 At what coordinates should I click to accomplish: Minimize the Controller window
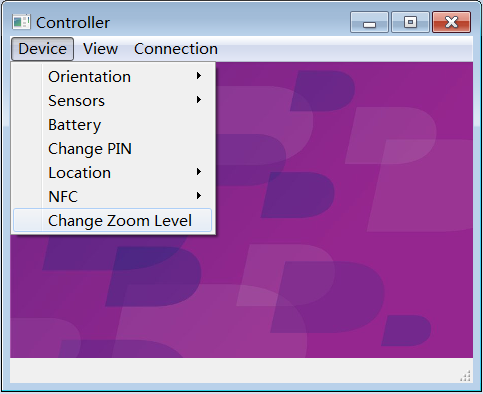369,22
